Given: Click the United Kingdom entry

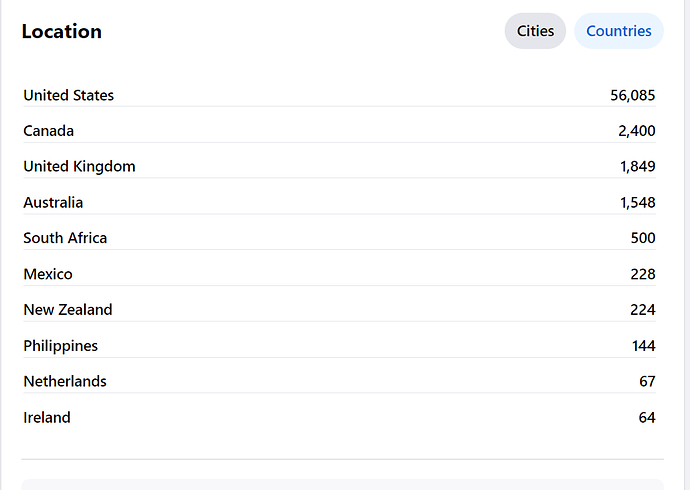Looking at the screenshot, I should pyautogui.click(x=79, y=166).
